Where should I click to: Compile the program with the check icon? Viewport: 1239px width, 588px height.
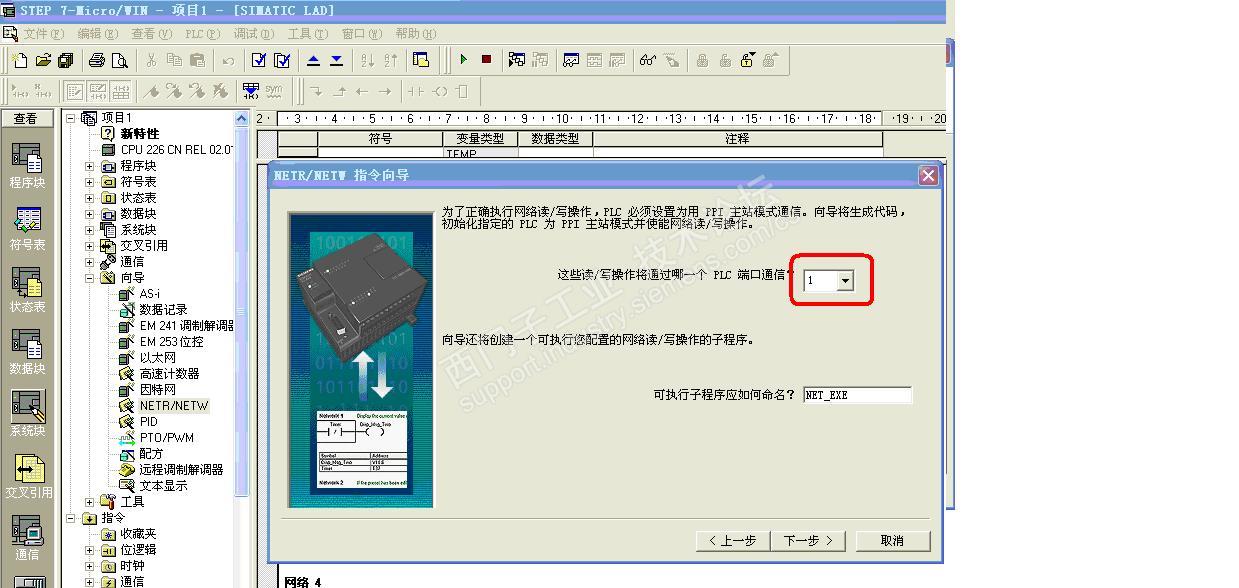[x=259, y=60]
